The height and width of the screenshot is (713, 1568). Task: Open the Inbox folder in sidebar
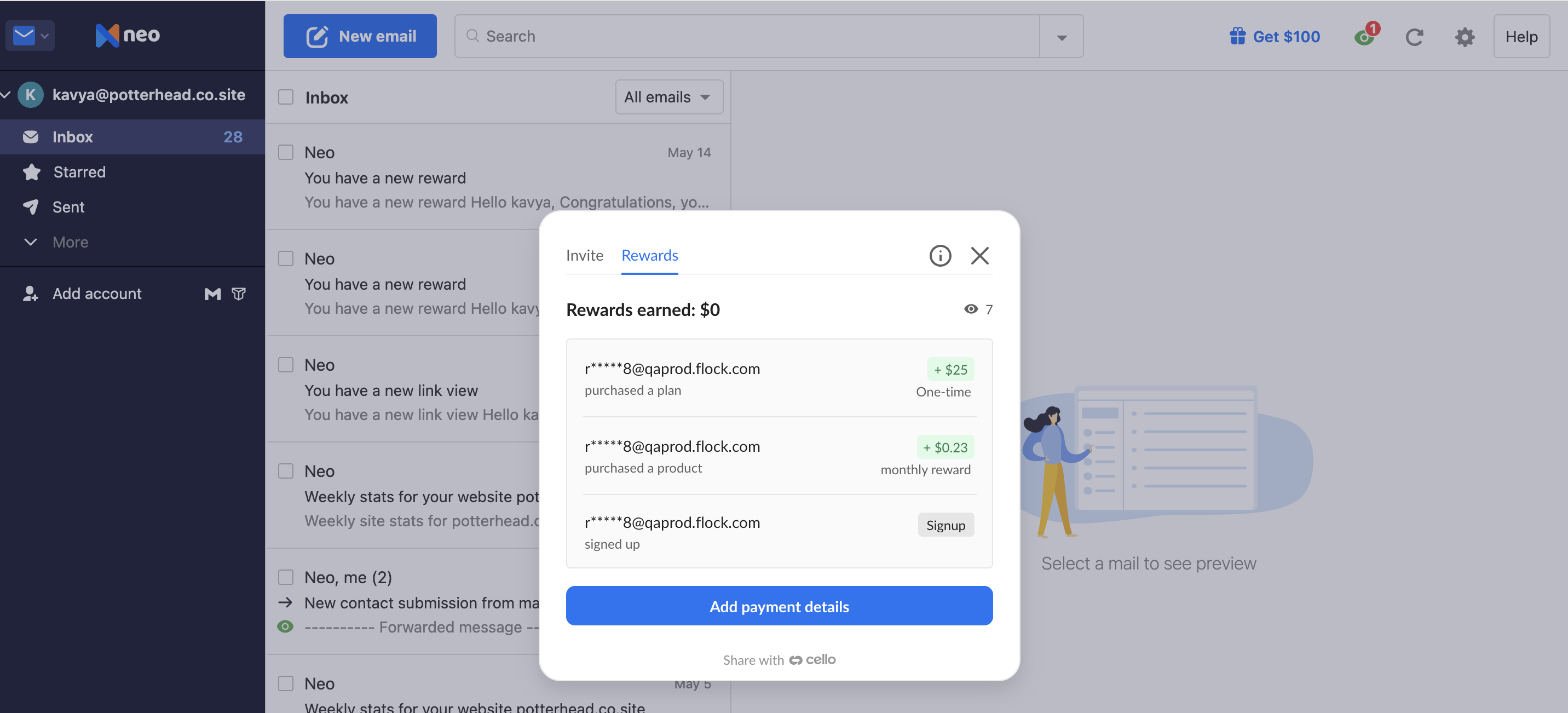click(132, 136)
